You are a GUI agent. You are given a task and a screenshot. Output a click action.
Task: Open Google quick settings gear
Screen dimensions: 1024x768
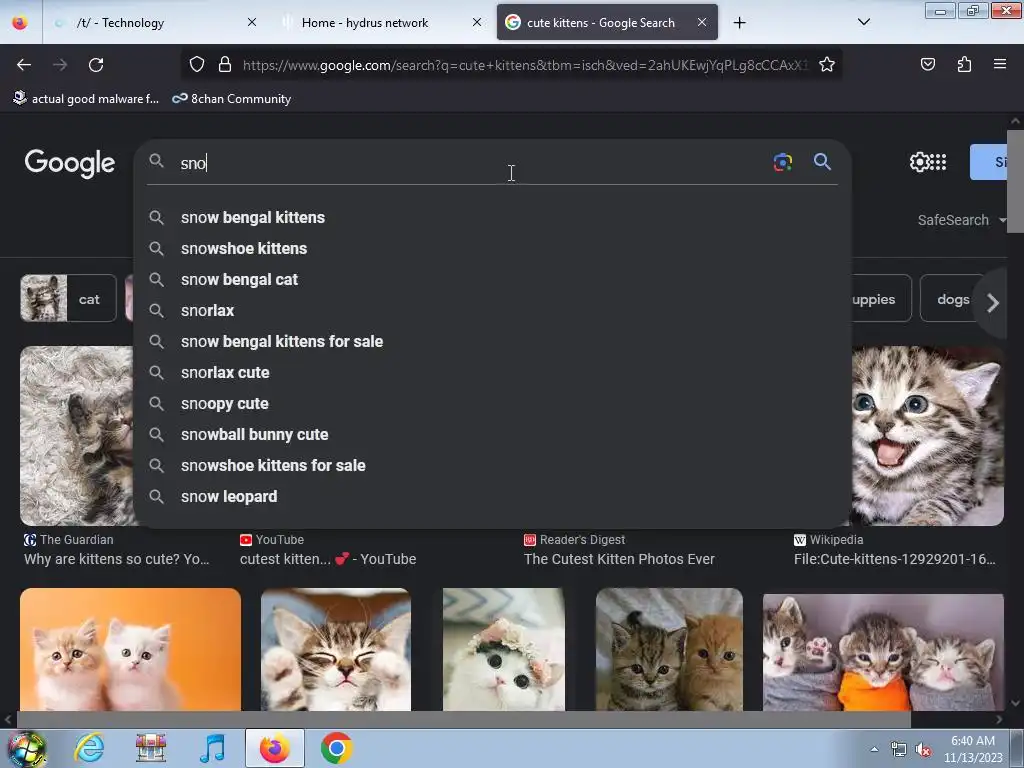[x=918, y=162]
